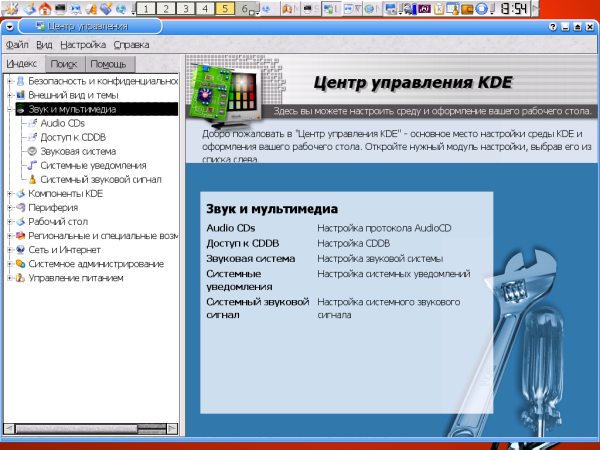Click the Внешний вид и темы icon
The image size is (600, 450).
20,95
